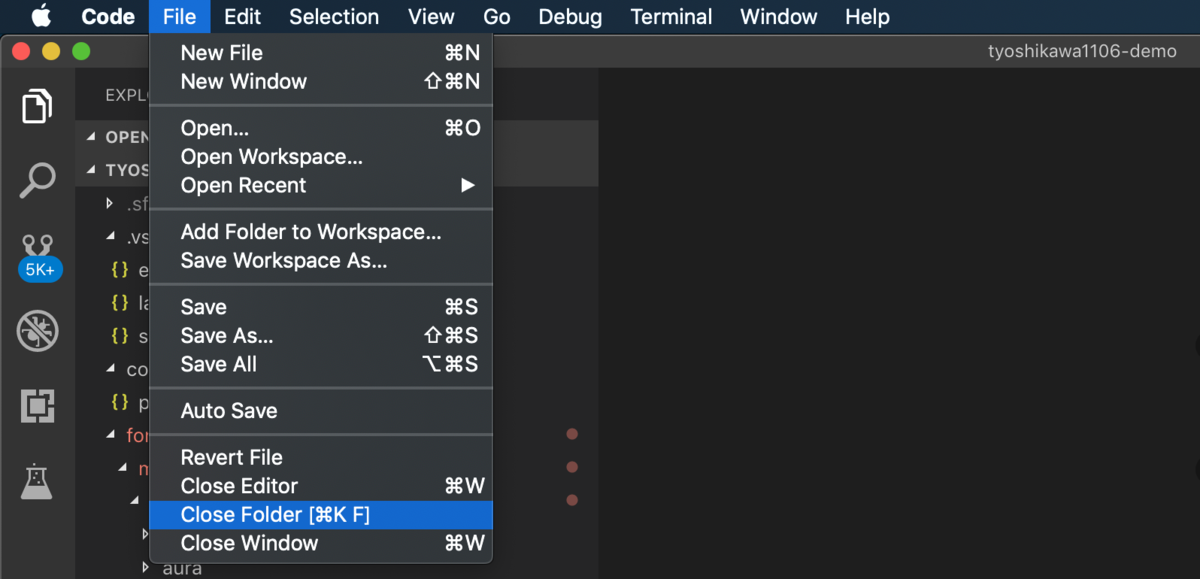The height and width of the screenshot is (579, 1200).
Task: Expand the .sfdx tree entry
Action: [x=110, y=203]
